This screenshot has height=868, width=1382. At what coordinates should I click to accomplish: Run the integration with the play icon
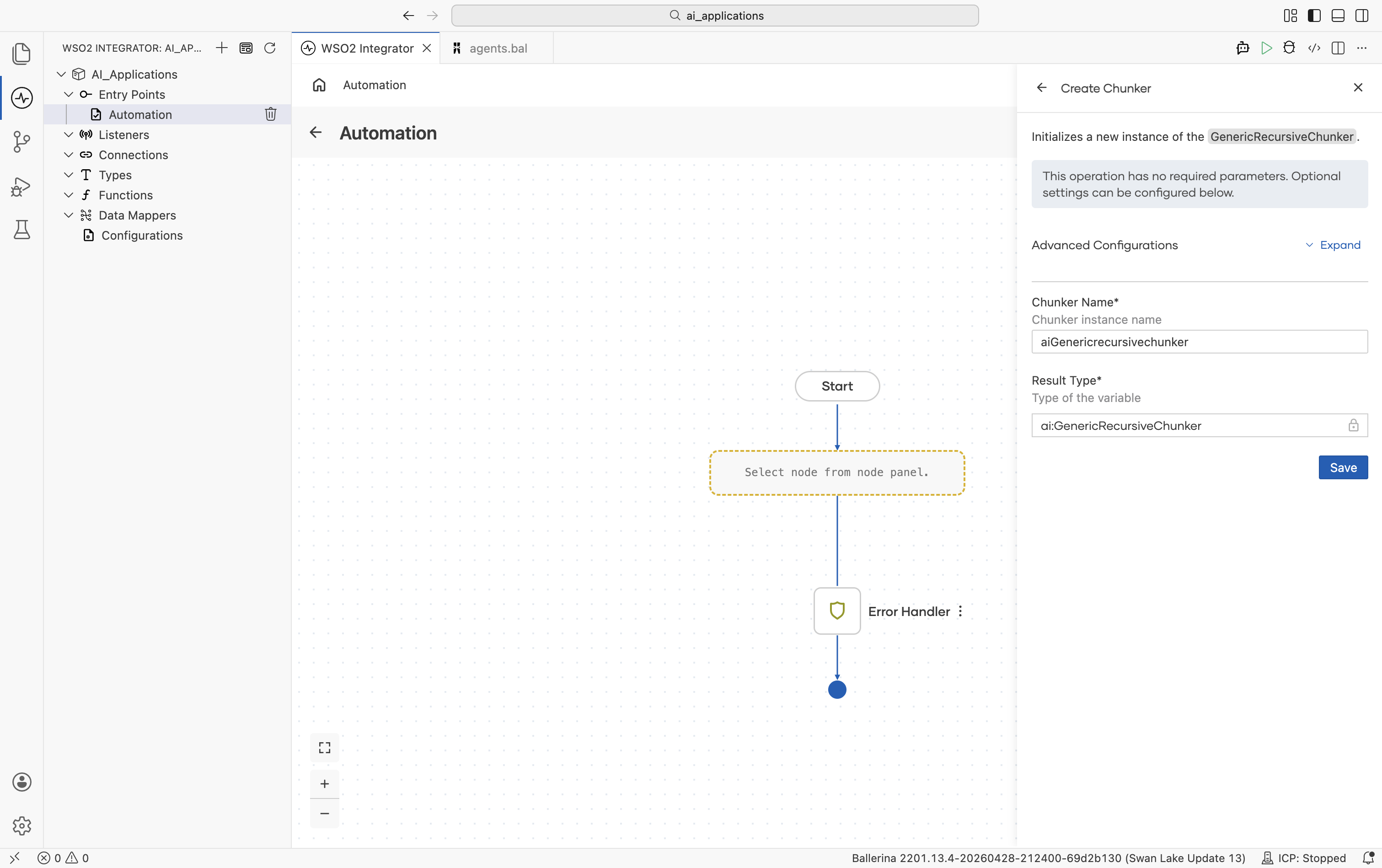[x=1267, y=48]
